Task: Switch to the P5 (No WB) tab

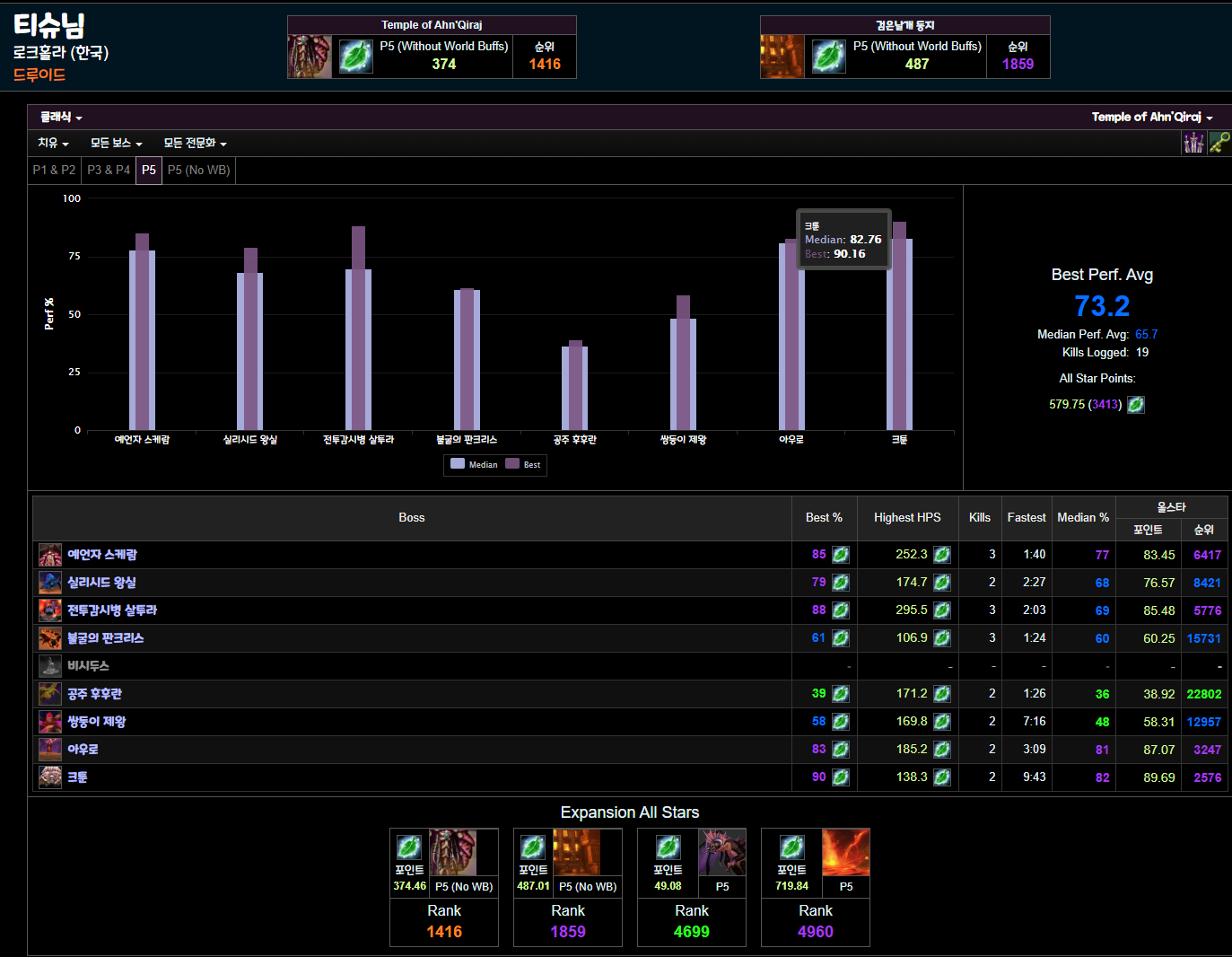Action: 199,170
